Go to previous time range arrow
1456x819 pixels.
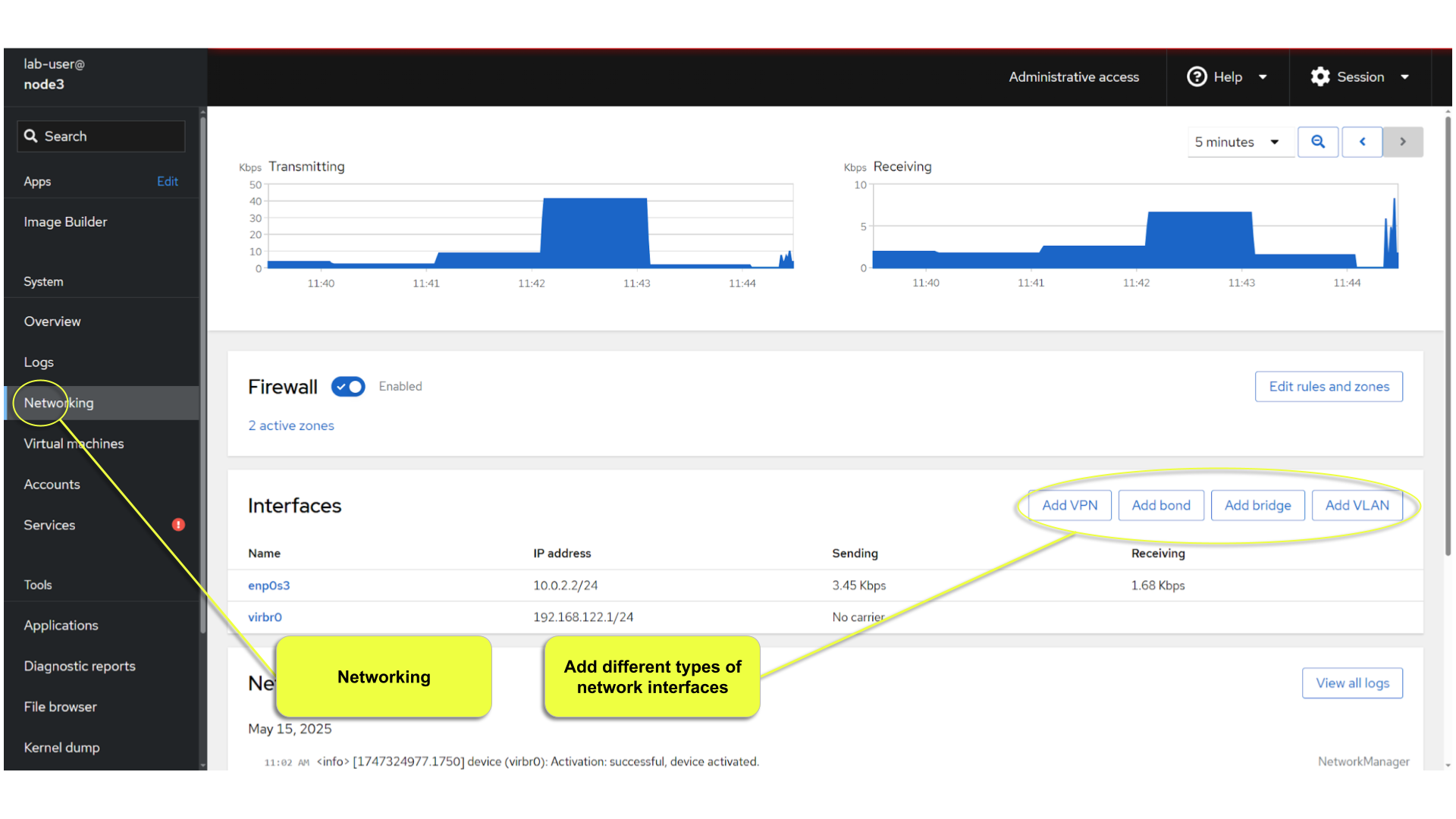click(1362, 142)
